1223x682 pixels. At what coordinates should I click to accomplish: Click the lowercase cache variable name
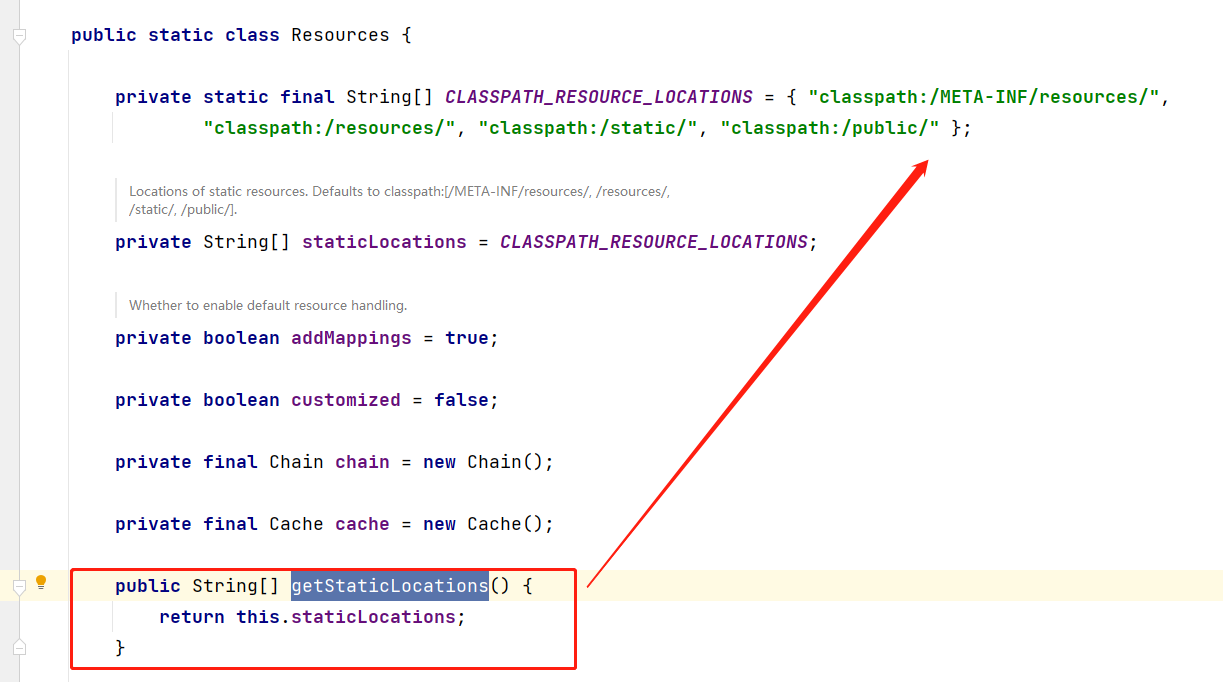tap(362, 524)
